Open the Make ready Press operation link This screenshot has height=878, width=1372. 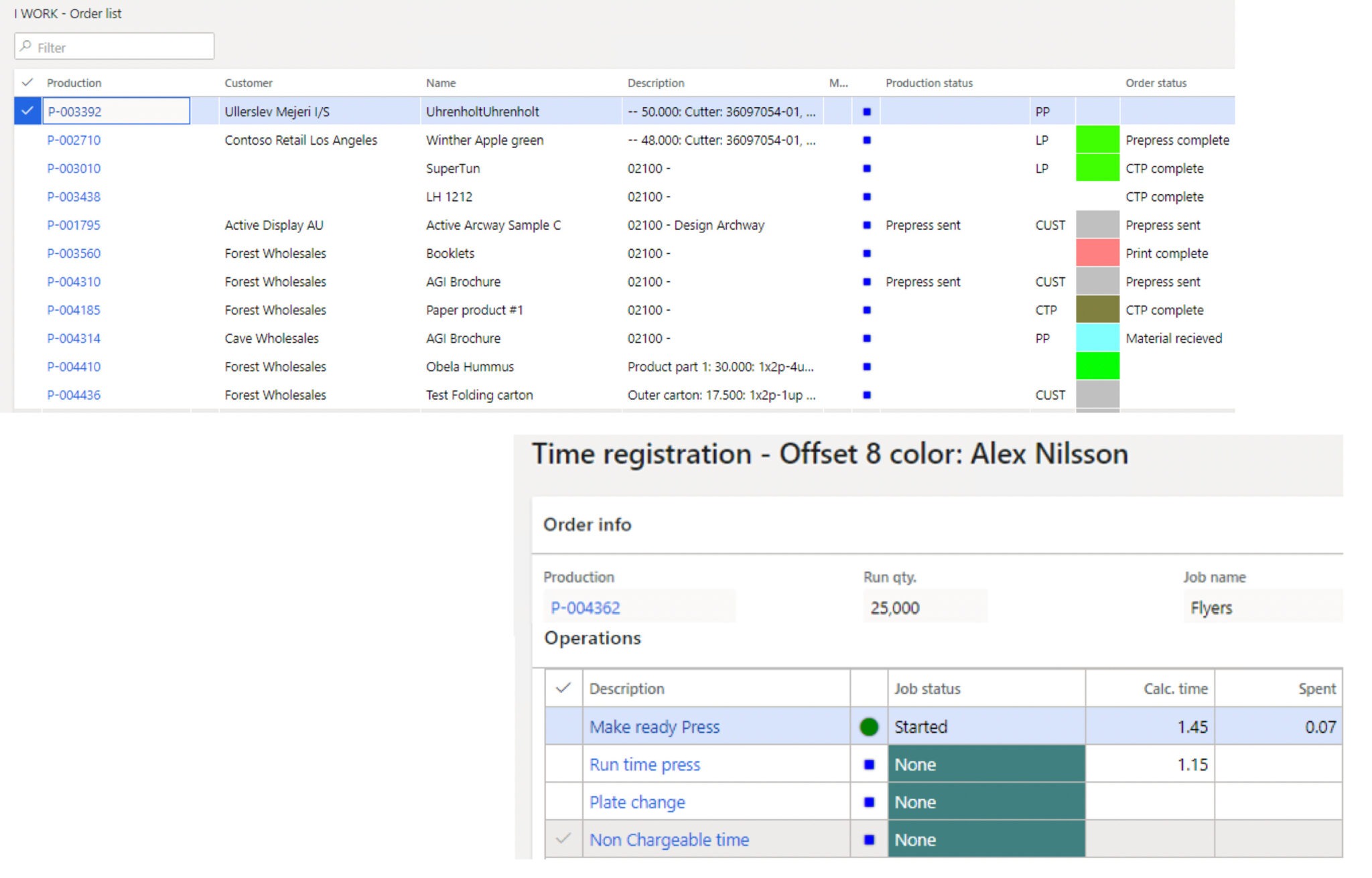point(655,726)
